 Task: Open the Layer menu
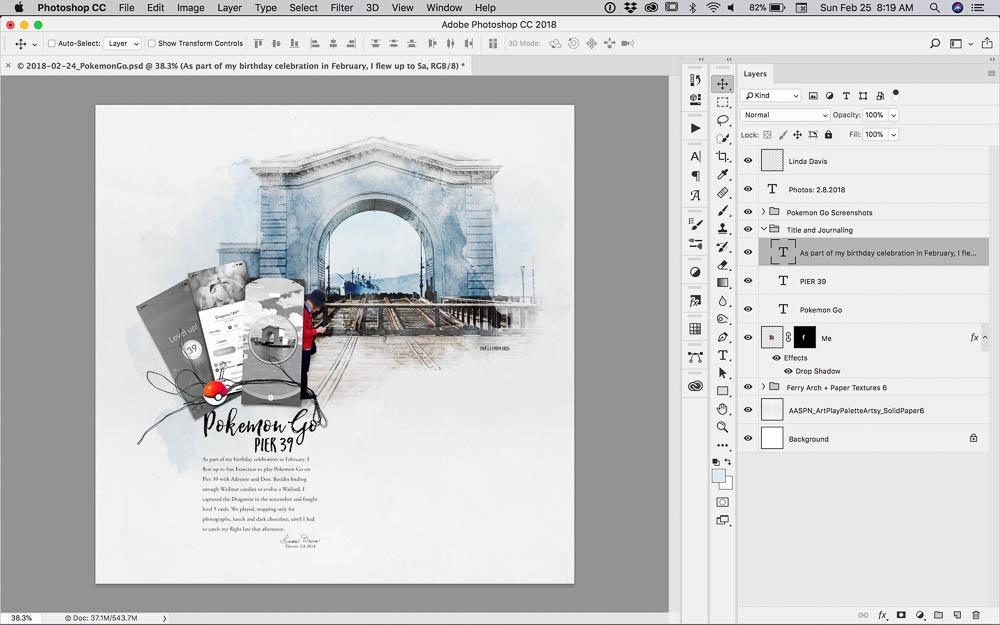tap(229, 8)
